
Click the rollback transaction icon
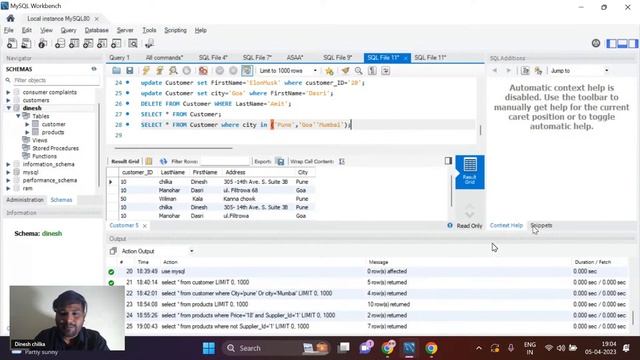233,71
